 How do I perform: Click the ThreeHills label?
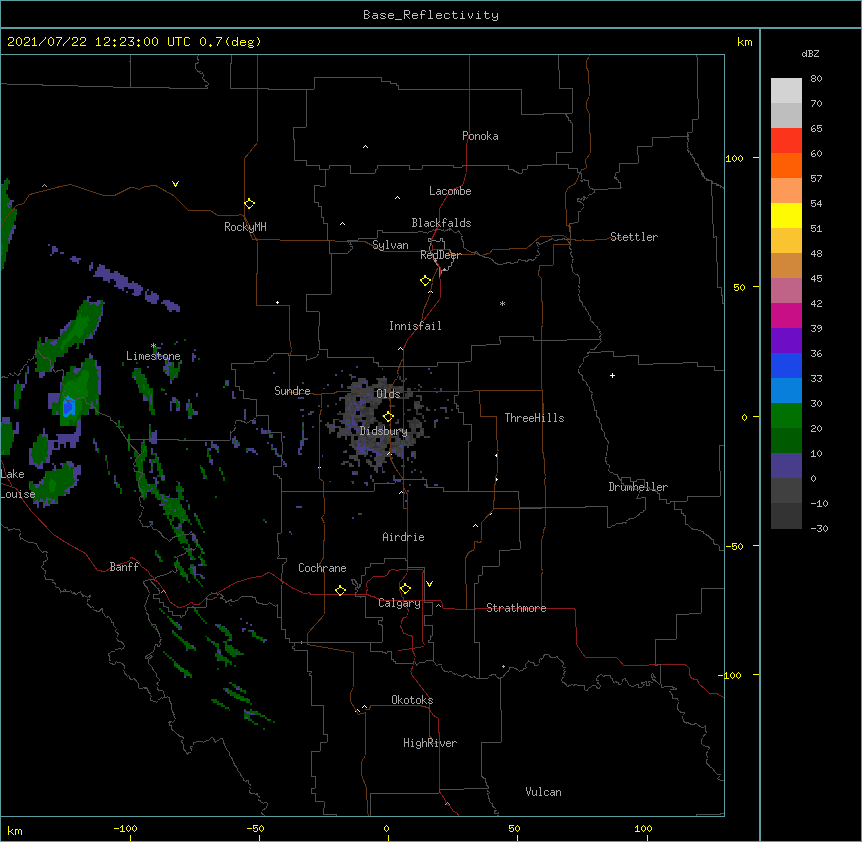point(534,418)
